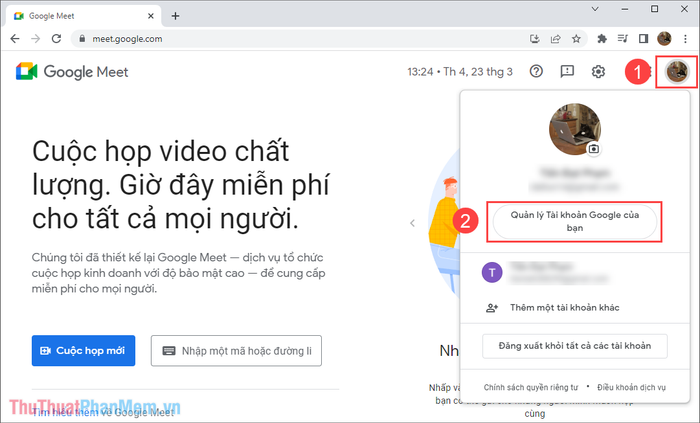The image size is (700, 423).
Task: Click Thêm một tài khoản khác
Action: [x=575, y=307]
